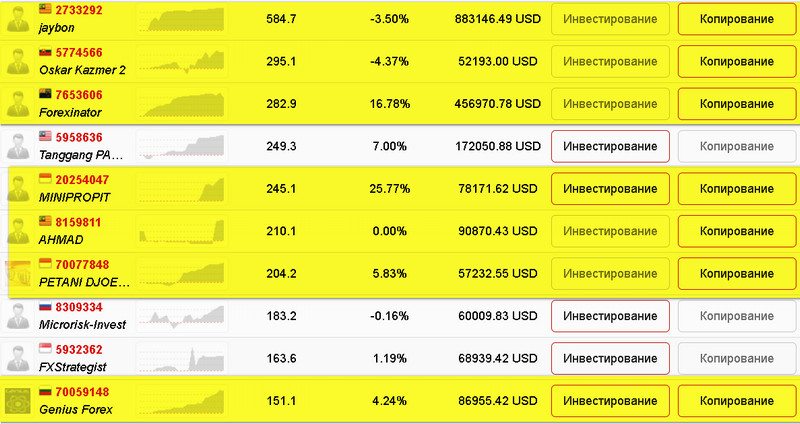Click Копирование in Genius Forex row
The image size is (800, 424).
coord(737,401)
